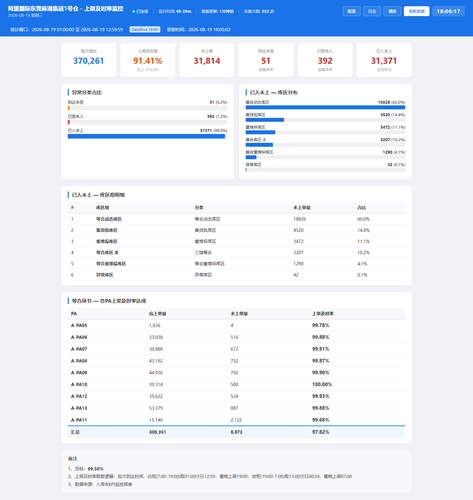
Task: Select the 370,261 summary card
Action: click(89, 60)
